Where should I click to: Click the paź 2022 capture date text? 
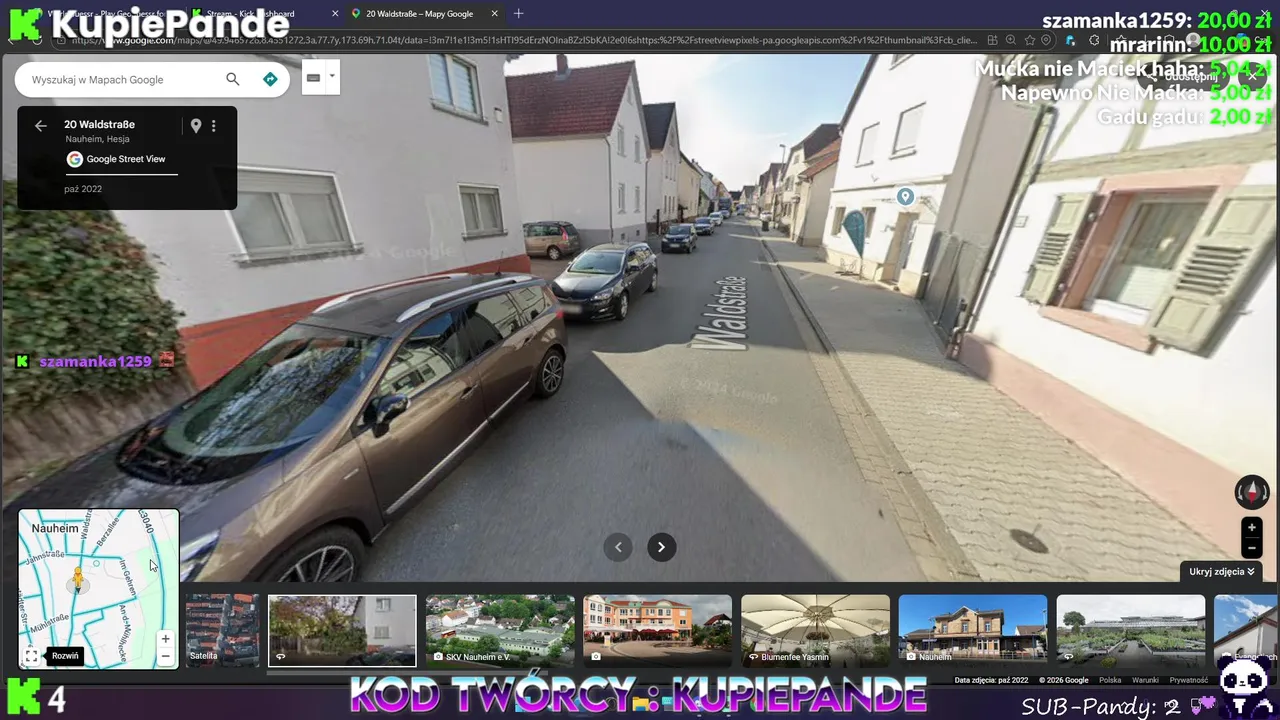point(83,189)
